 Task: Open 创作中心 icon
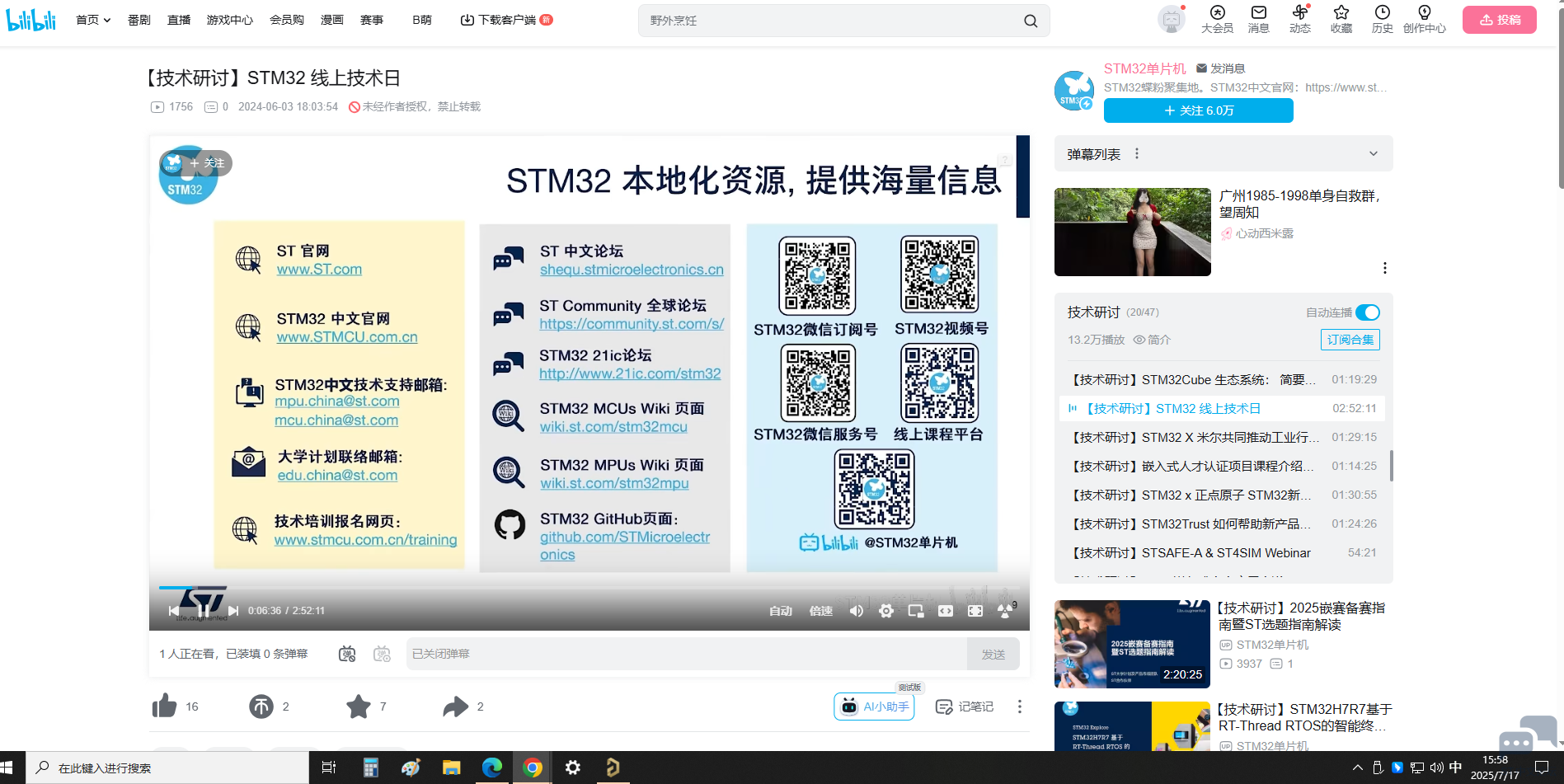[x=1425, y=19]
